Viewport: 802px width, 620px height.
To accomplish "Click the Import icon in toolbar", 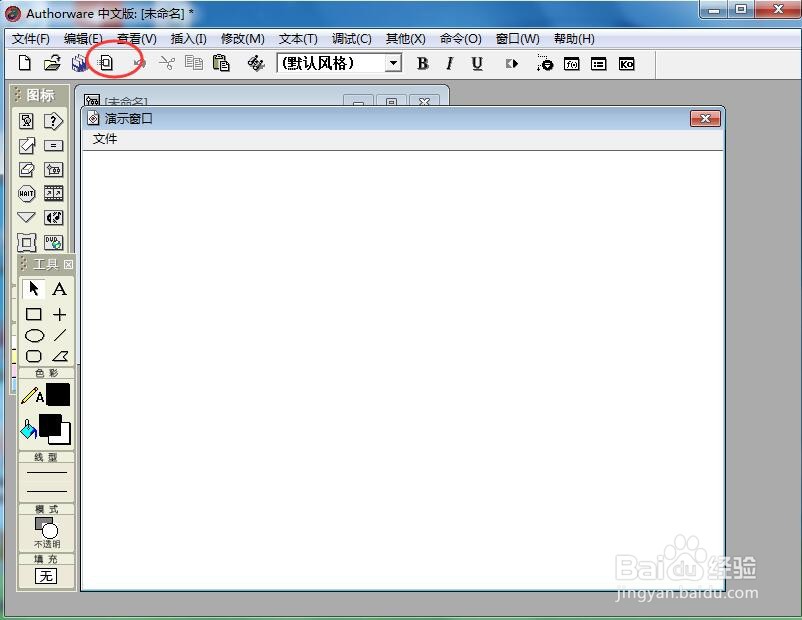I will 106,63.
